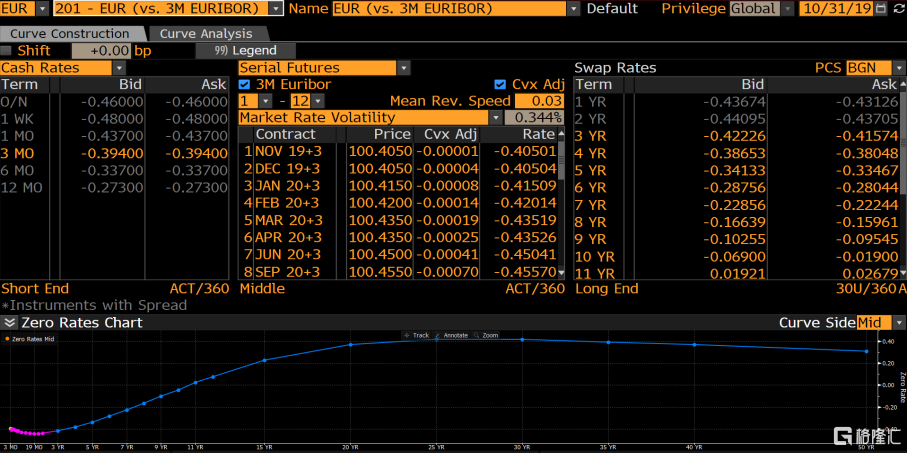Click the Shift +0.00 bp input field
Image resolution: width=908 pixels, height=453 pixels.
[x=102, y=50]
